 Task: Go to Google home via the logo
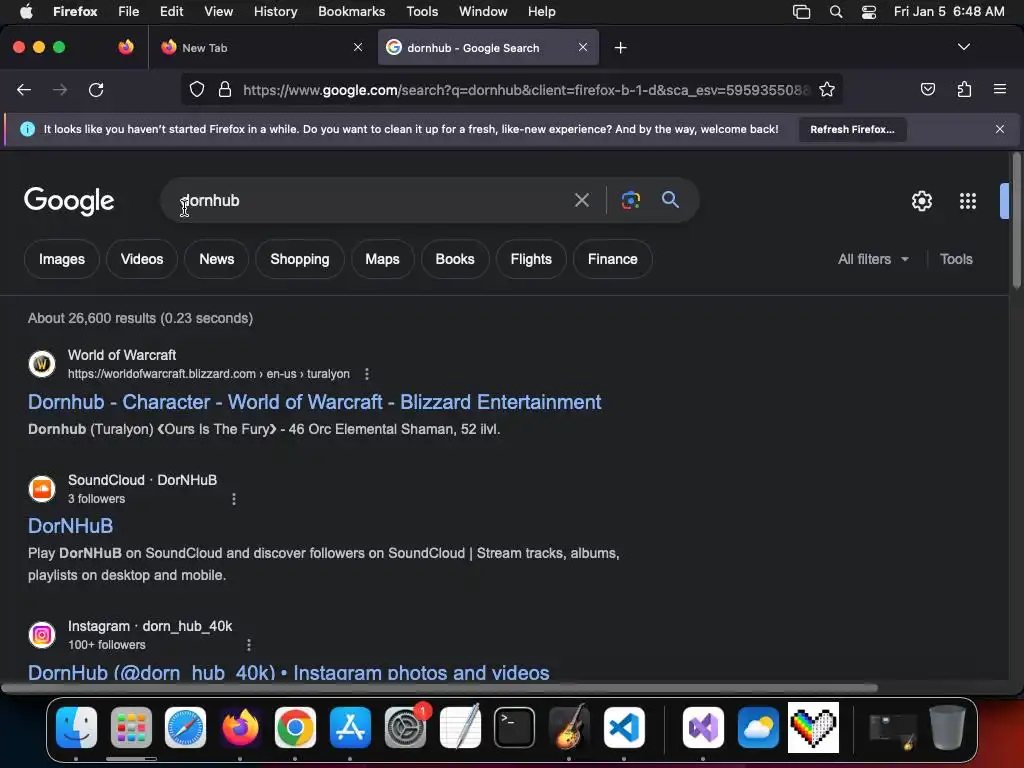69,201
